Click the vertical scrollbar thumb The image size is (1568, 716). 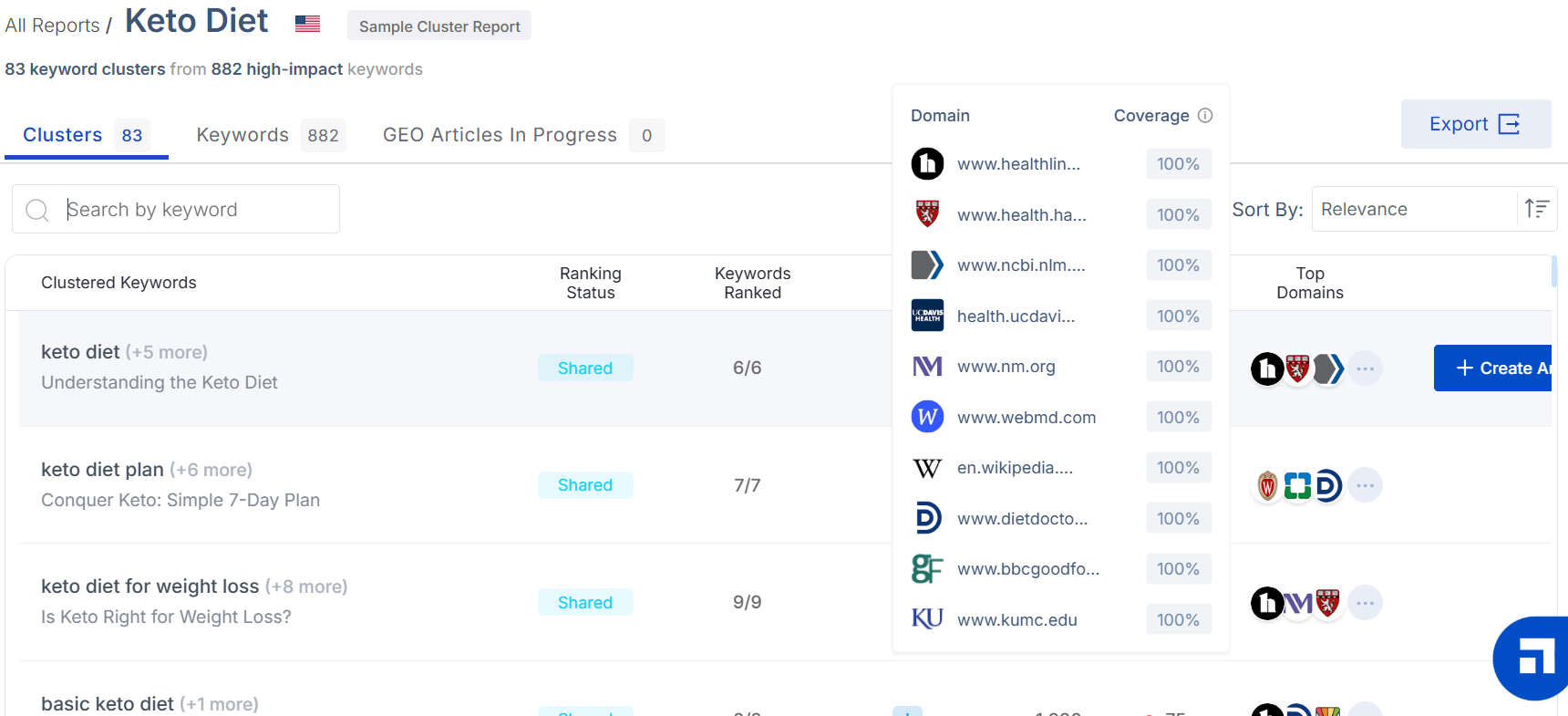click(x=1554, y=271)
